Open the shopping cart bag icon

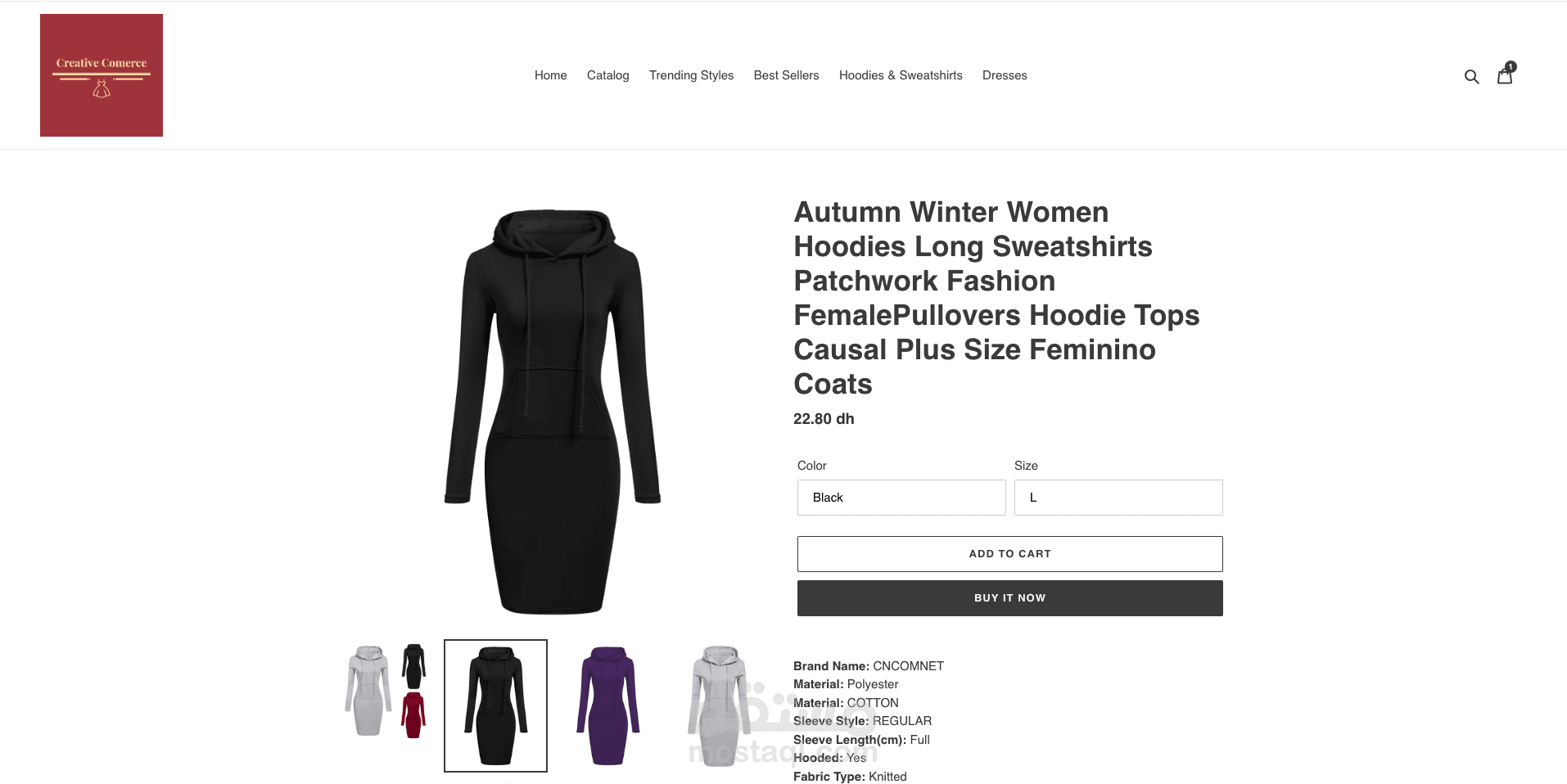1505,76
